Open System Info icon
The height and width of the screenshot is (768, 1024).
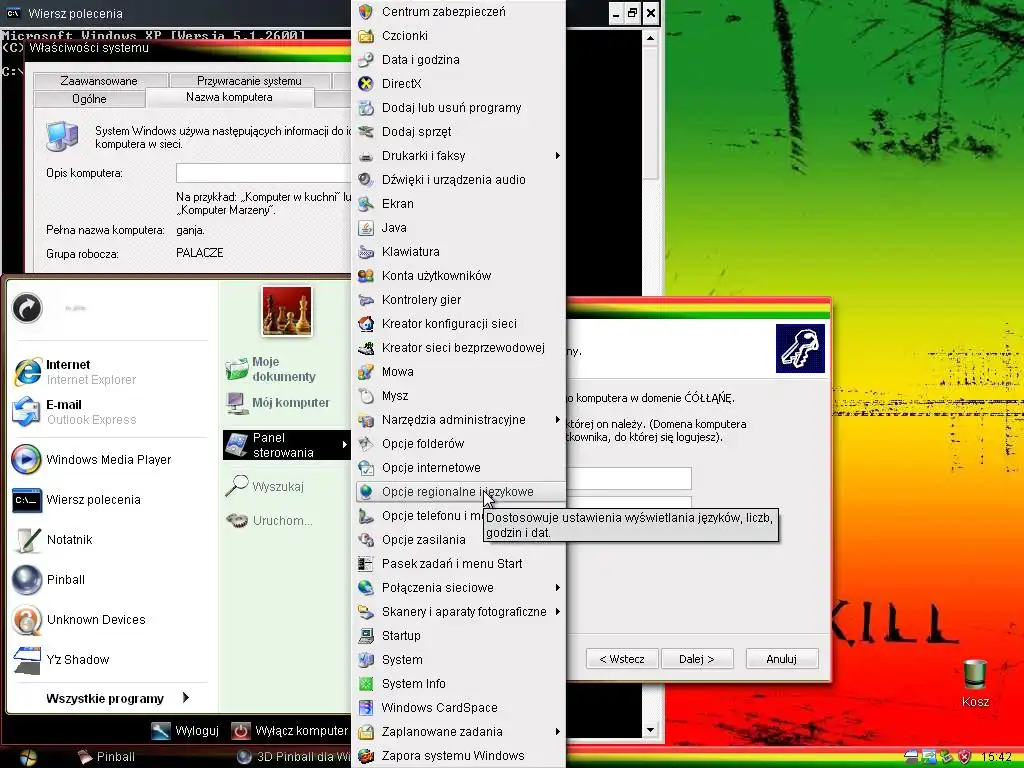tap(366, 684)
